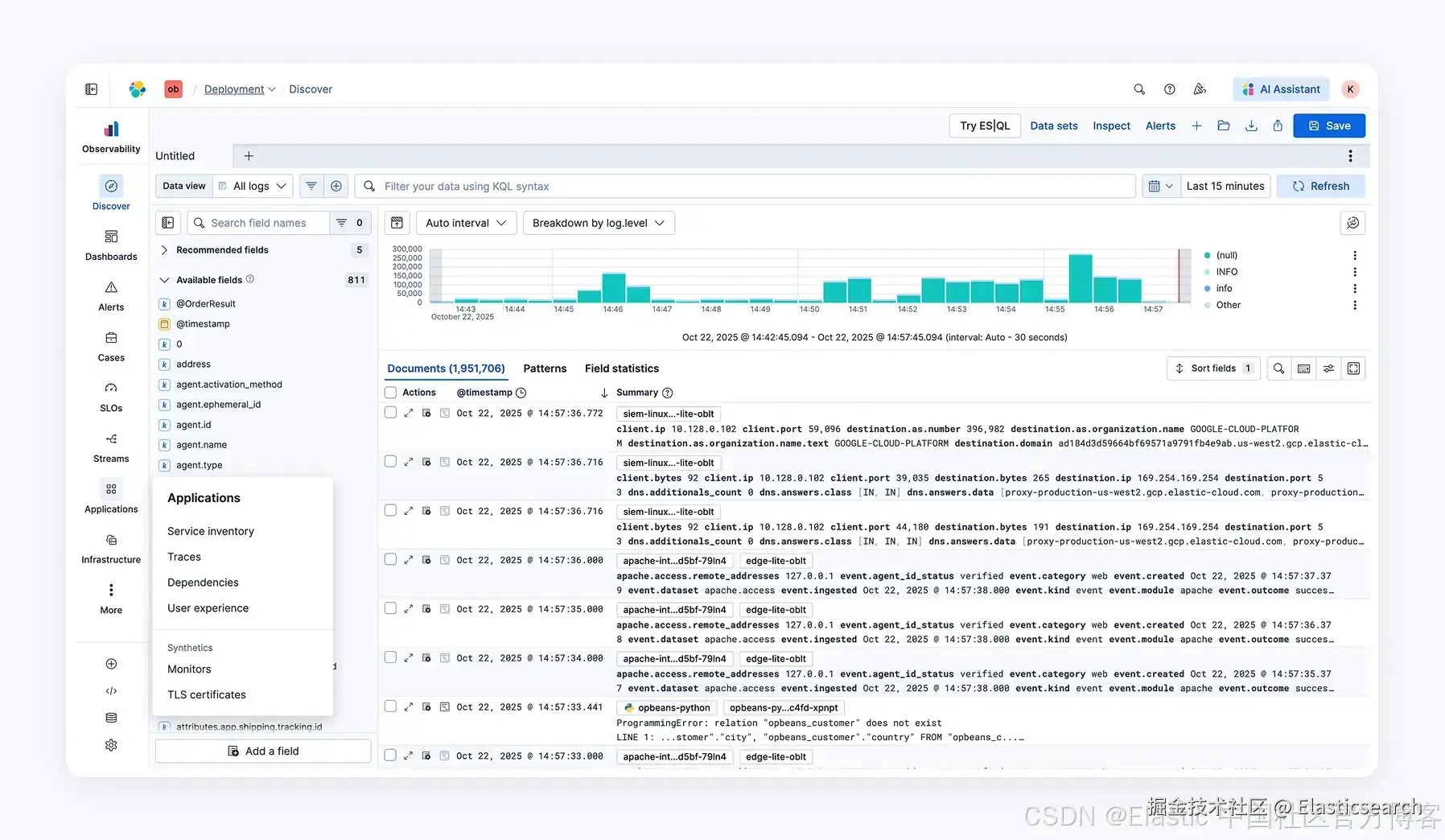The height and width of the screenshot is (840, 1445).
Task: Focus the KQL filter input
Action: pos(745,186)
